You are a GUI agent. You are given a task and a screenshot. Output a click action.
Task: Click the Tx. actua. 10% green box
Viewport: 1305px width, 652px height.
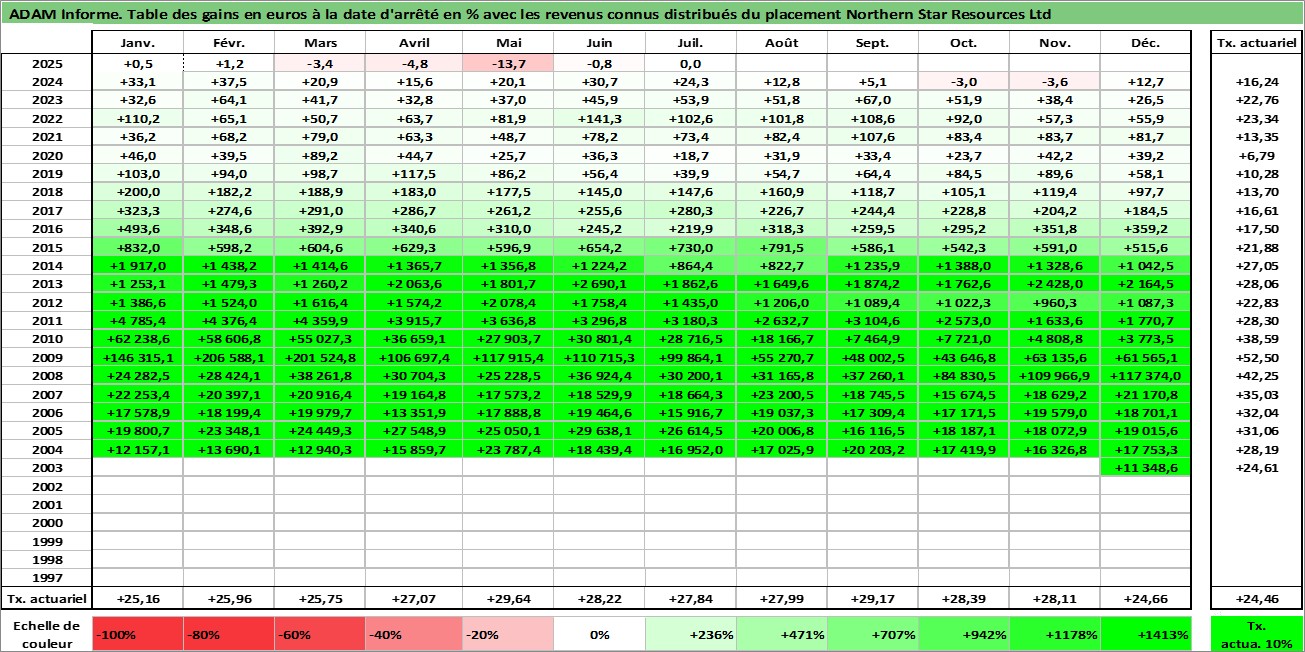(1256, 634)
